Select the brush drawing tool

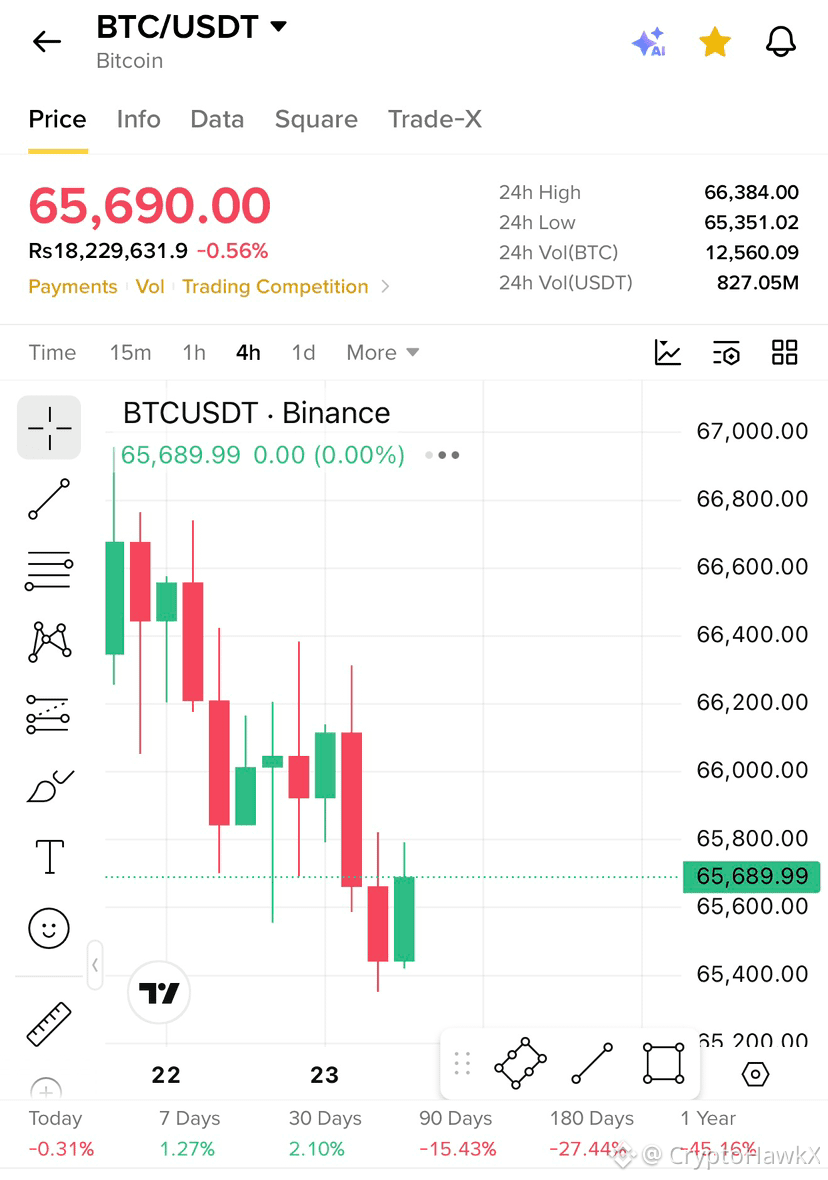click(x=50, y=786)
